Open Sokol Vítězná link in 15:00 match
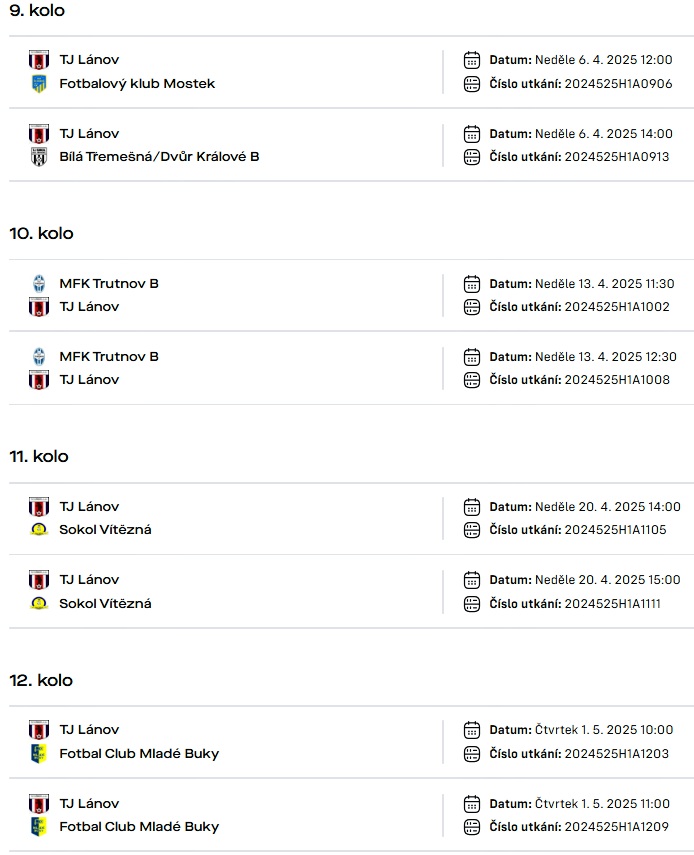 click(105, 604)
